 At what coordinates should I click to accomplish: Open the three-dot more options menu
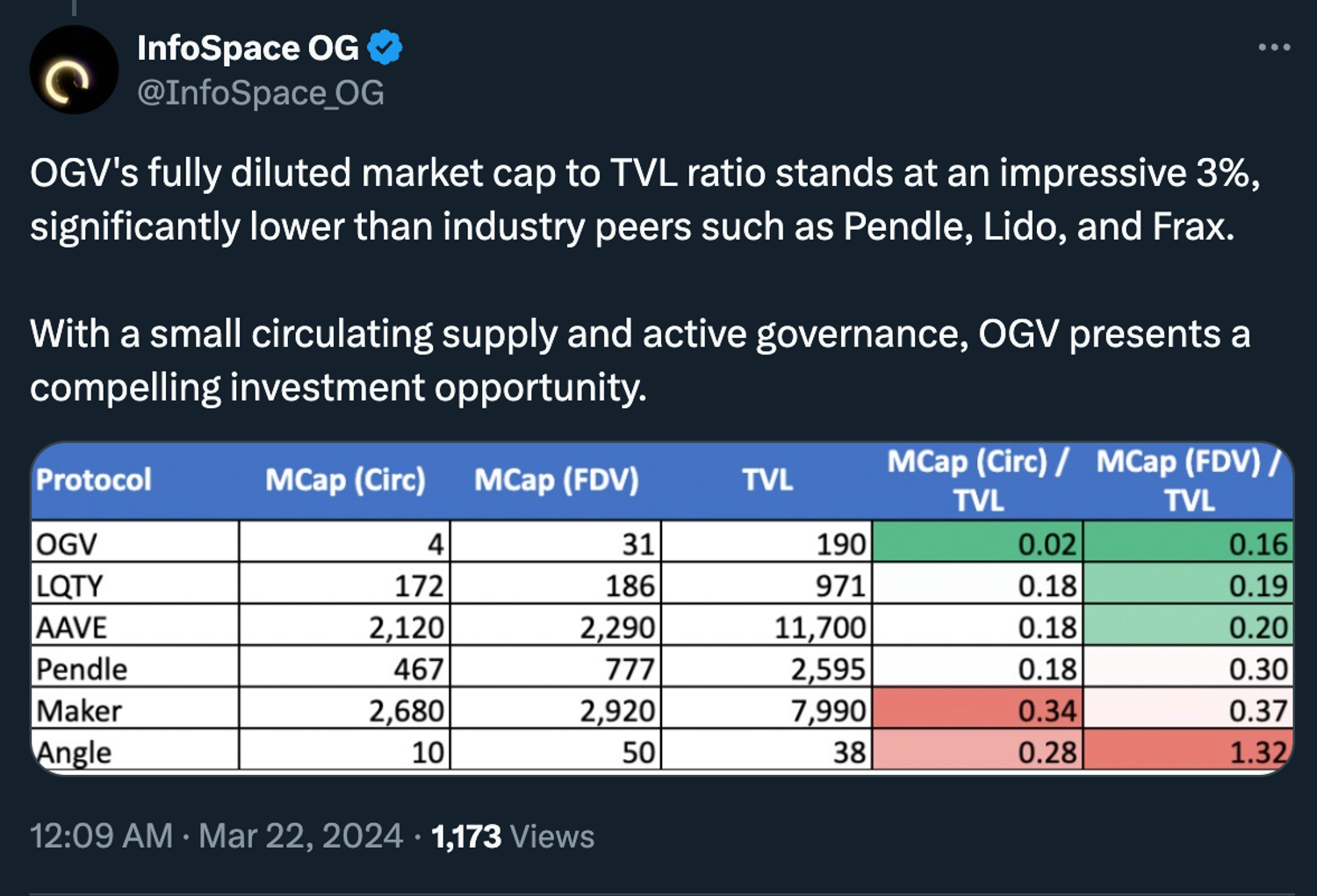(x=1273, y=47)
